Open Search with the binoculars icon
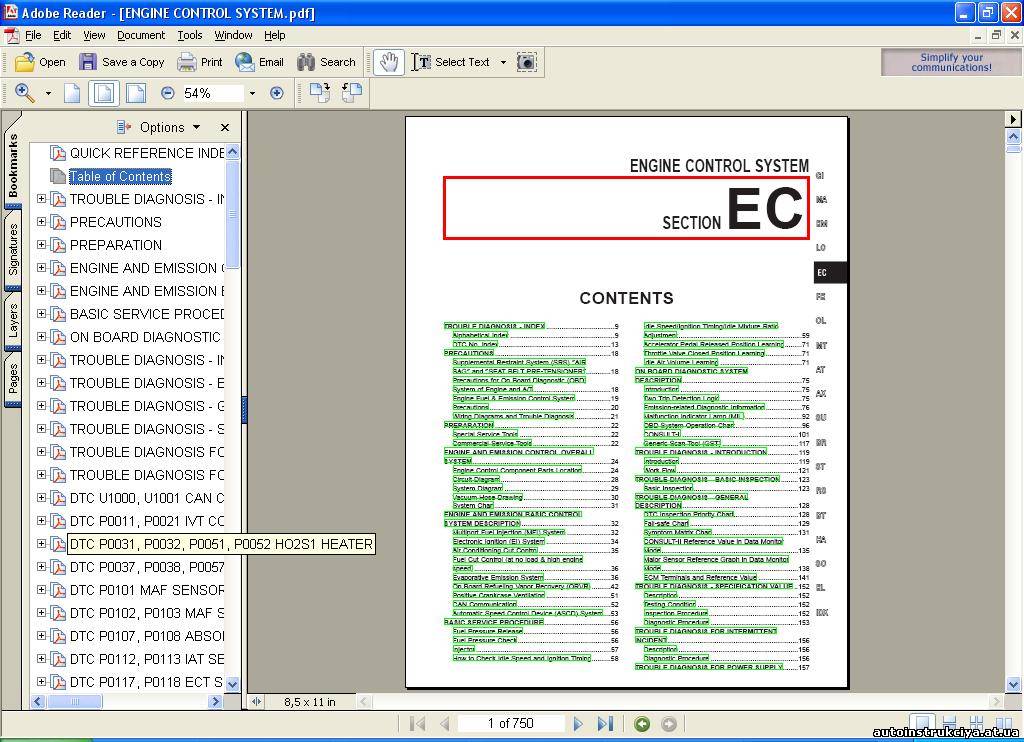Viewport: 1024px width, 742px height. pos(306,62)
